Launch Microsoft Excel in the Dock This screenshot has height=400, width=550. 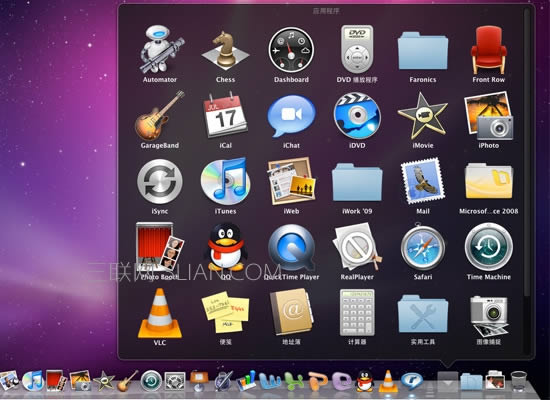coord(294,381)
